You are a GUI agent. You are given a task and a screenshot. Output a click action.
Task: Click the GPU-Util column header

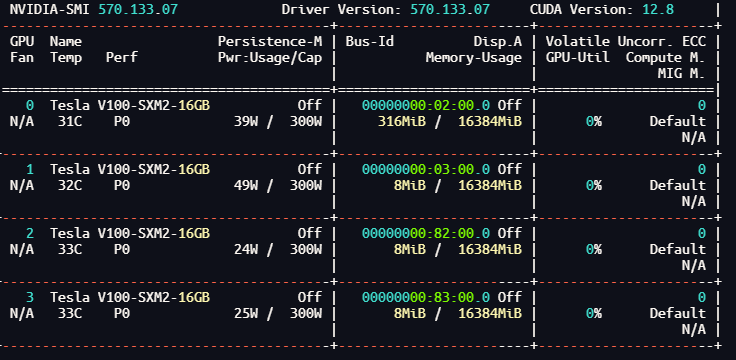tap(578, 58)
